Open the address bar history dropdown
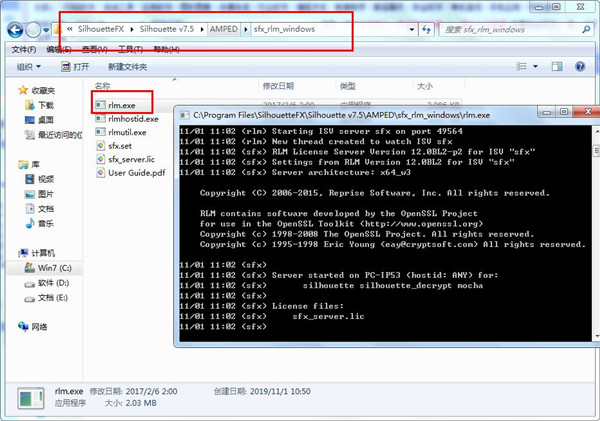Viewport: 600px width, 421px height. point(412,29)
